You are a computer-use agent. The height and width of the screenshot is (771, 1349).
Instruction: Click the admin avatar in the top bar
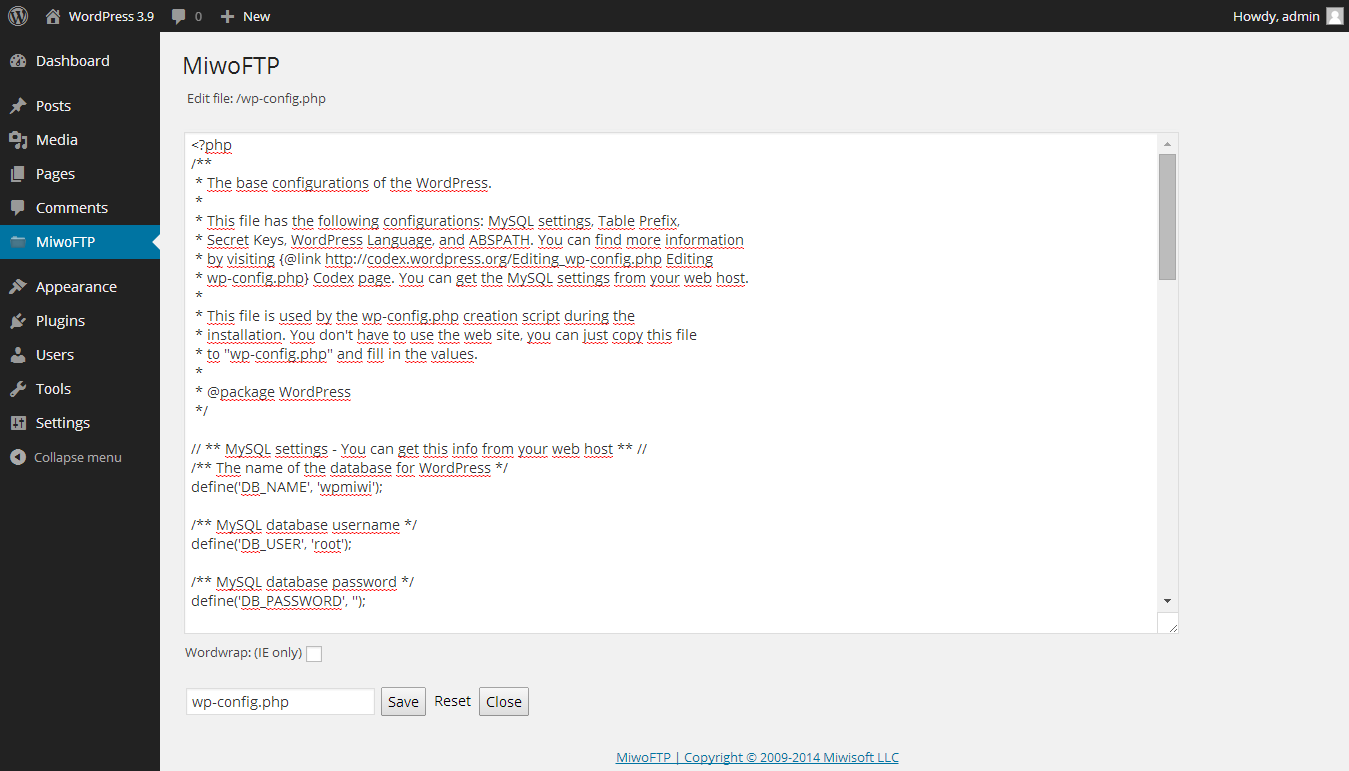tap(1334, 16)
